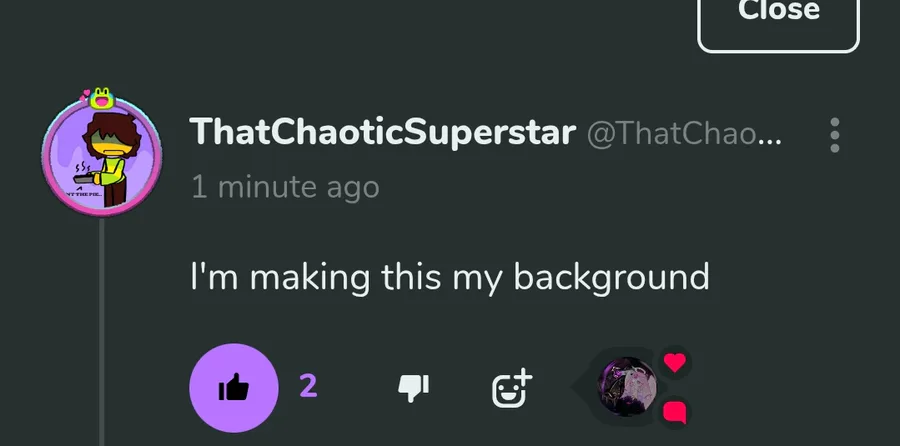Screen dimensions: 900x446
Task: Open the ThatChaoticSuperstar display name link
Action: (382, 132)
